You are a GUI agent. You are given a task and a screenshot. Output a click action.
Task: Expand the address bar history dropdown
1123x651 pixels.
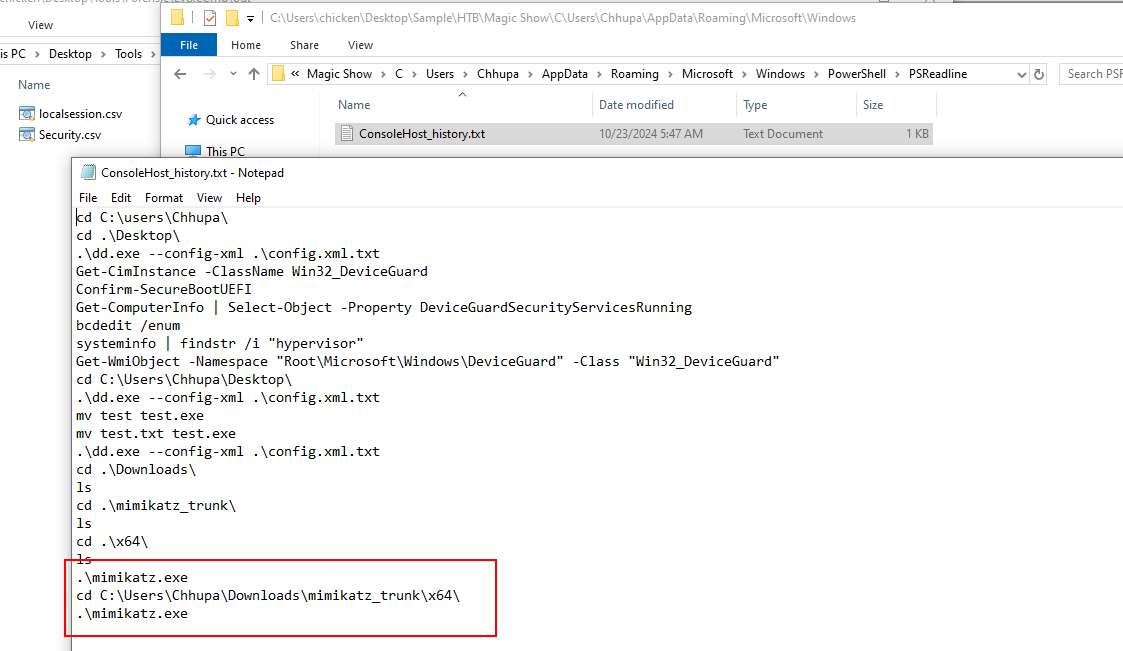(x=1021, y=74)
